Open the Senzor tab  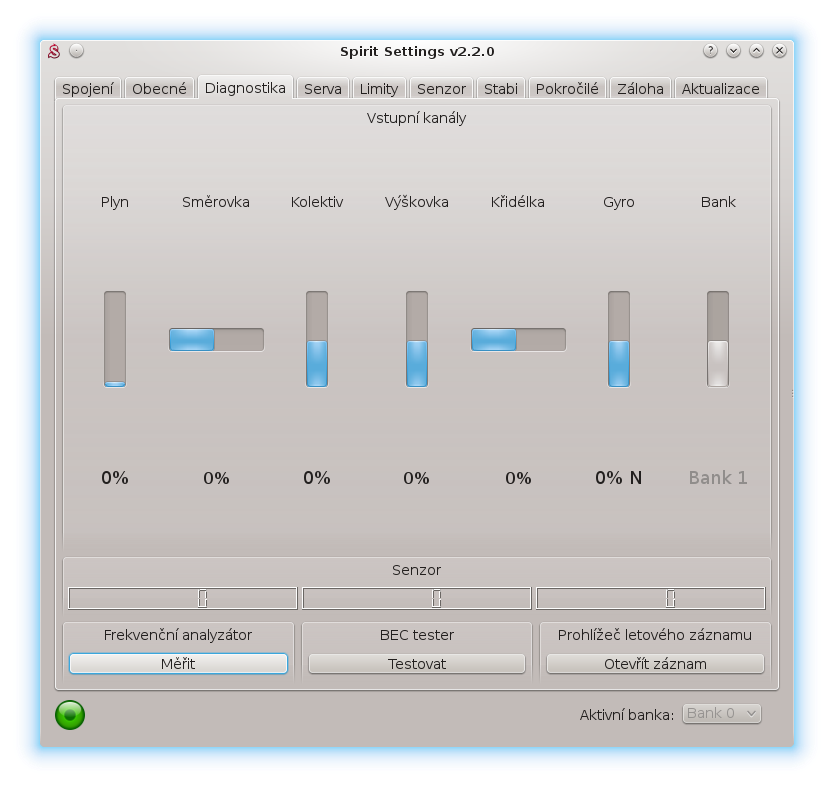point(441,88)
